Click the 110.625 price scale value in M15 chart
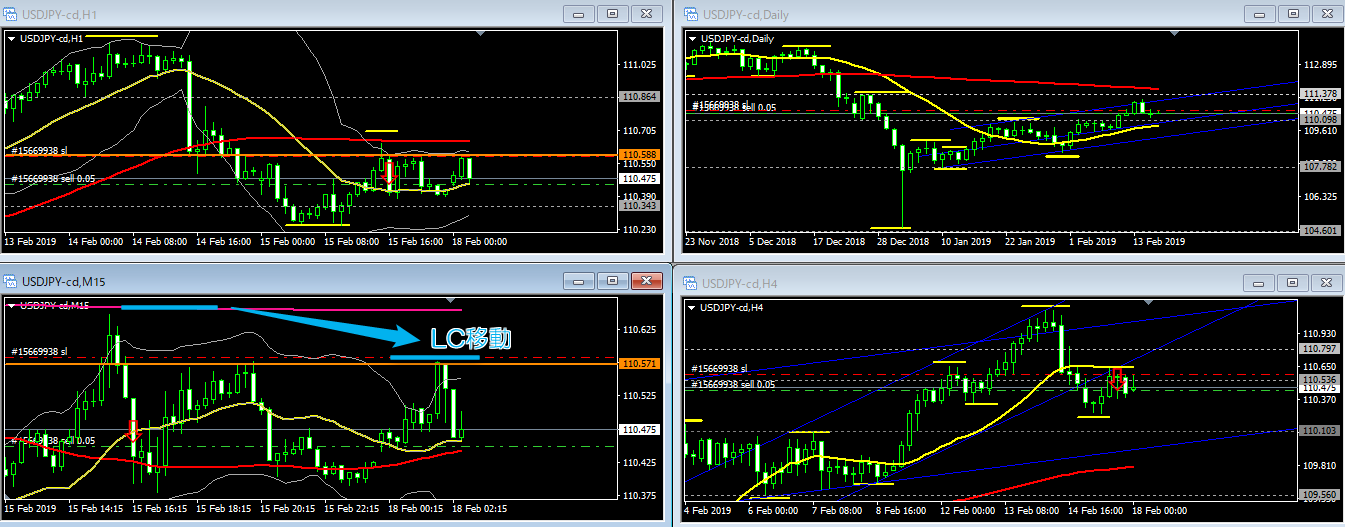 click(x=640, y=329)
